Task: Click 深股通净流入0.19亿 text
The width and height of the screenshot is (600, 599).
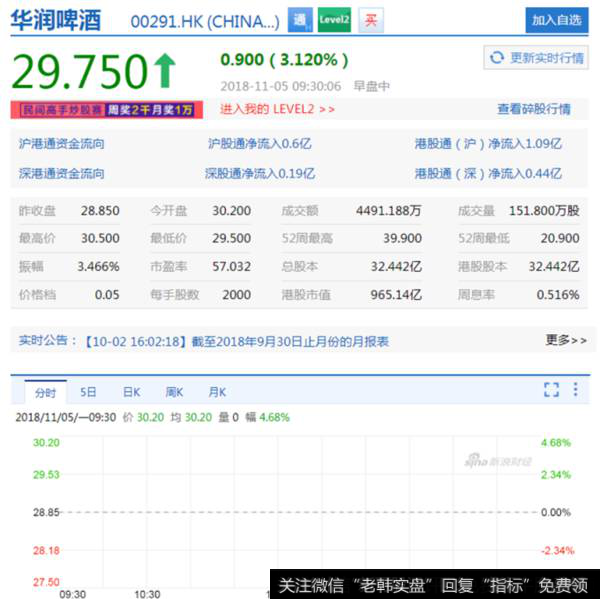Action: (x=260, y=174)
